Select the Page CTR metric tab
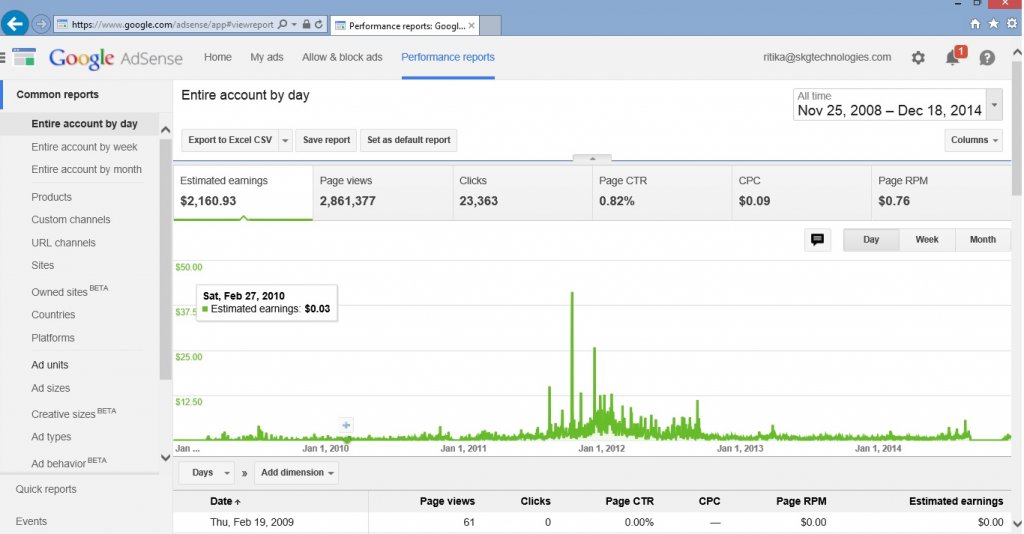The height and width of the screenshot is (534, 1024). 662,192
